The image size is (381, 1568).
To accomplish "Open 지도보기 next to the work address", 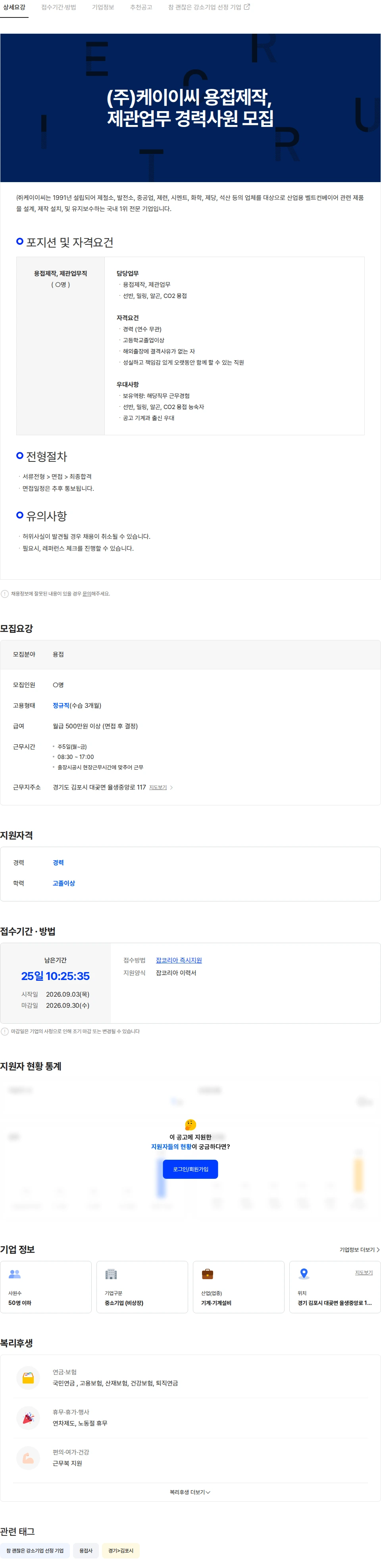I will coord(158,788).
